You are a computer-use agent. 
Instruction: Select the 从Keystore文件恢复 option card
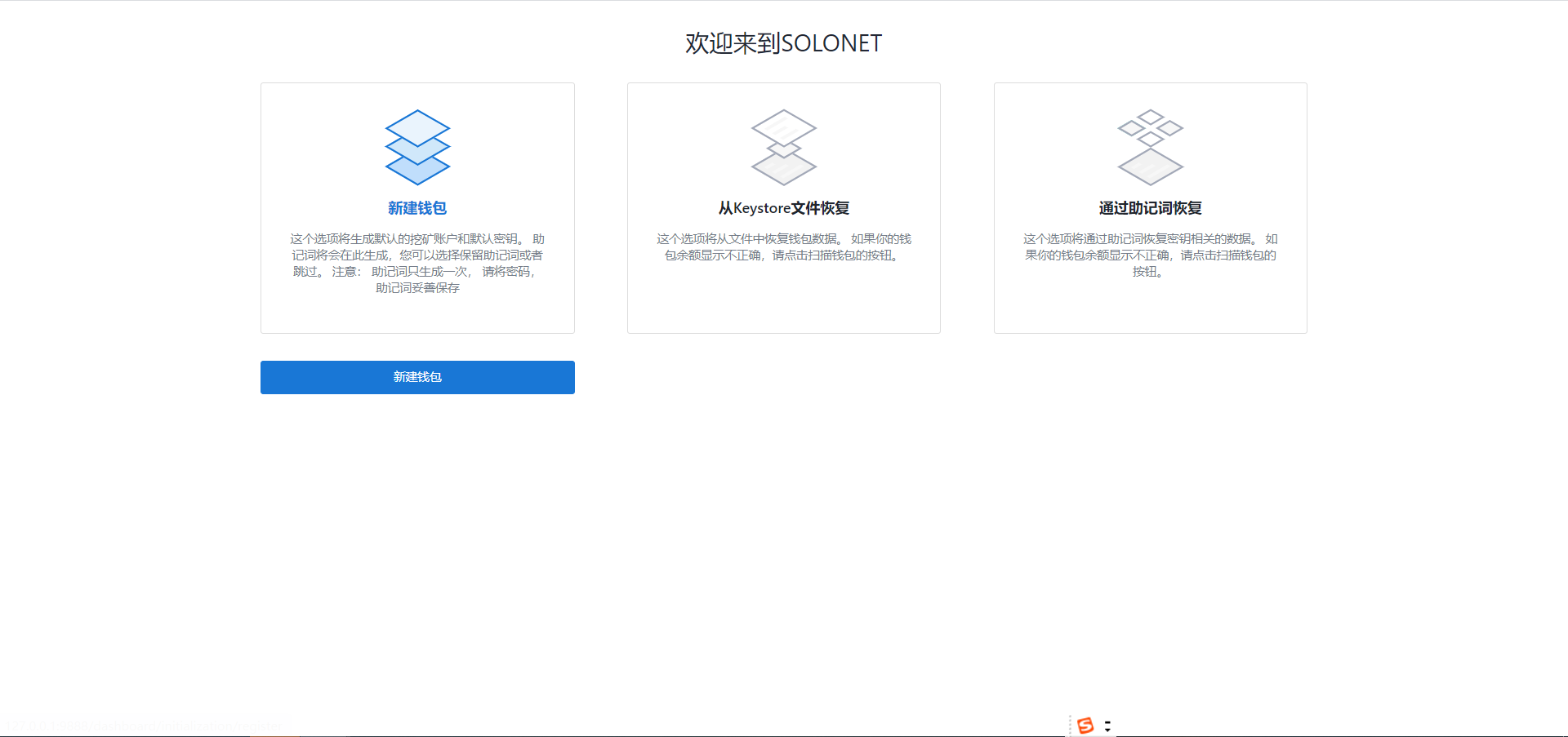click(783, 207)
